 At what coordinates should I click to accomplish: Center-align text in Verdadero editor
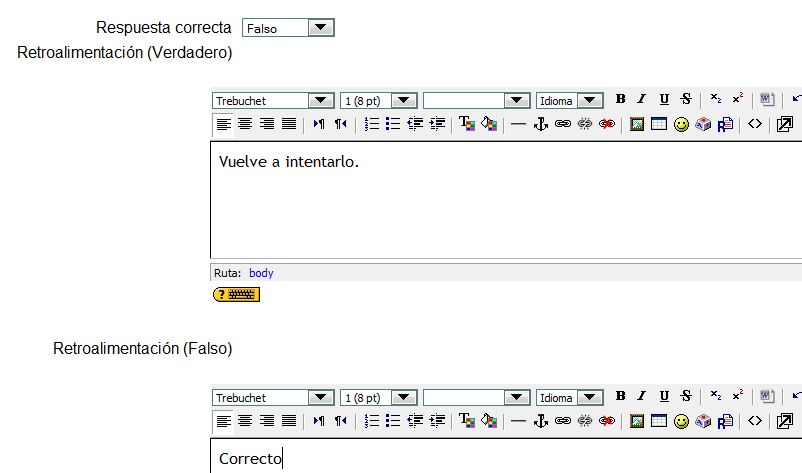[245, 124]
